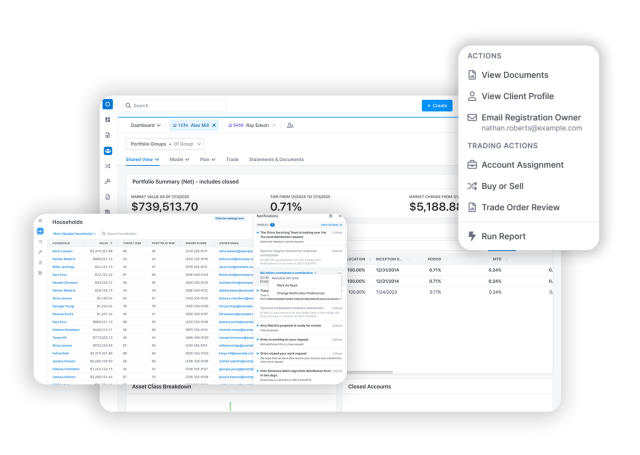Click the $739,513.70 market value figure

[164, 207]
